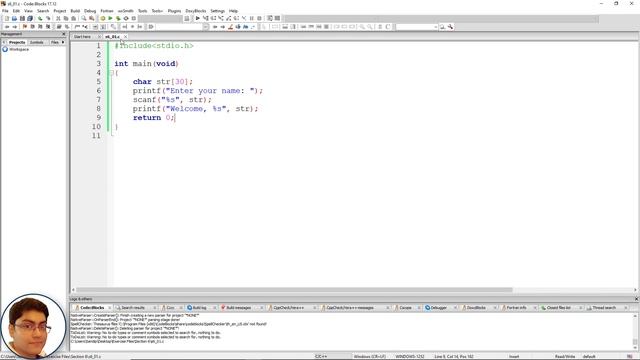Select the Symbols tab in Management panel
This screenshot has height=360, width=640.
pyautogui.click(x=37, y=42)
